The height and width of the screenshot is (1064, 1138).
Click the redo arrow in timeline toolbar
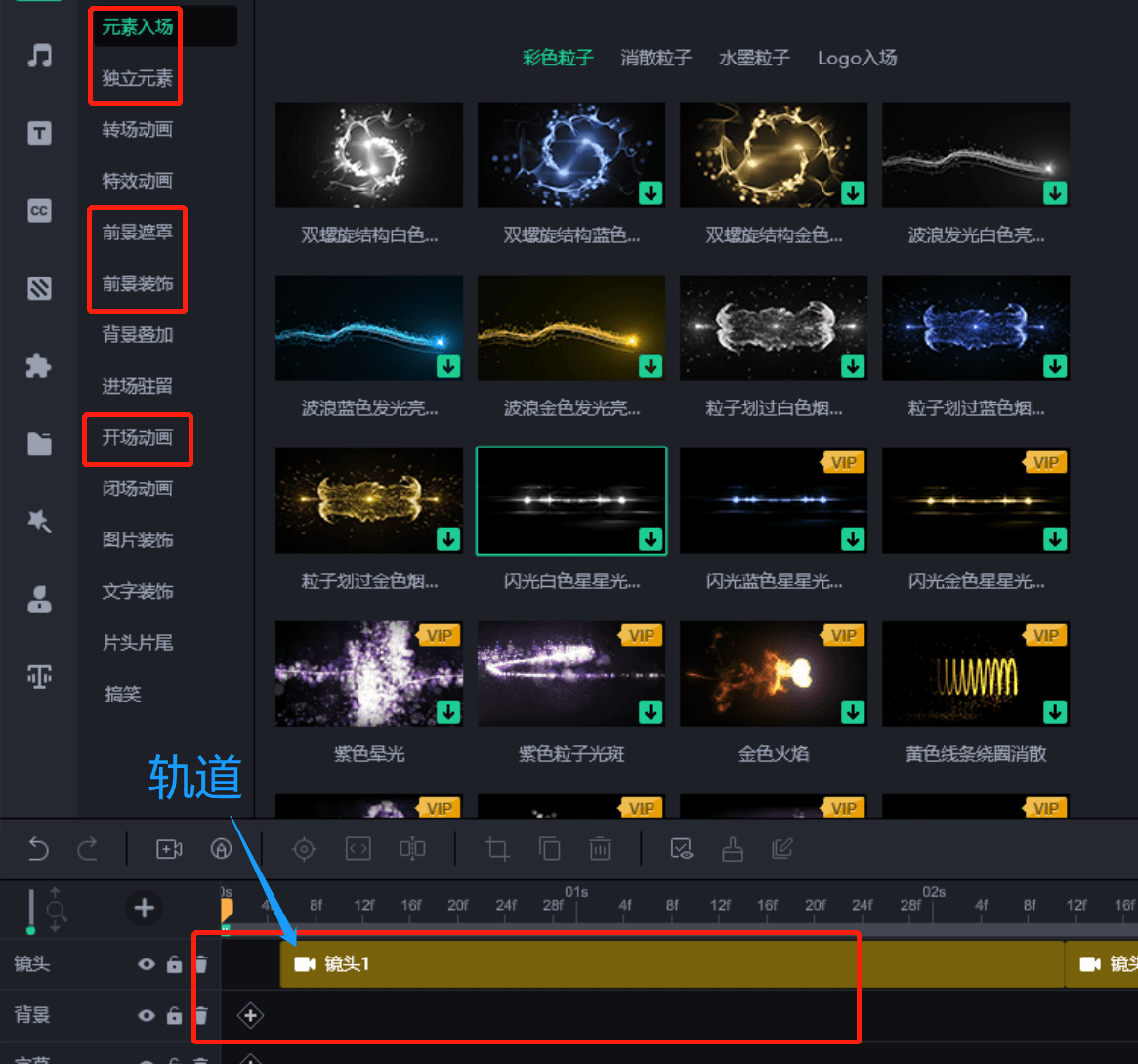pyautogui.click(x=88, y=848)
